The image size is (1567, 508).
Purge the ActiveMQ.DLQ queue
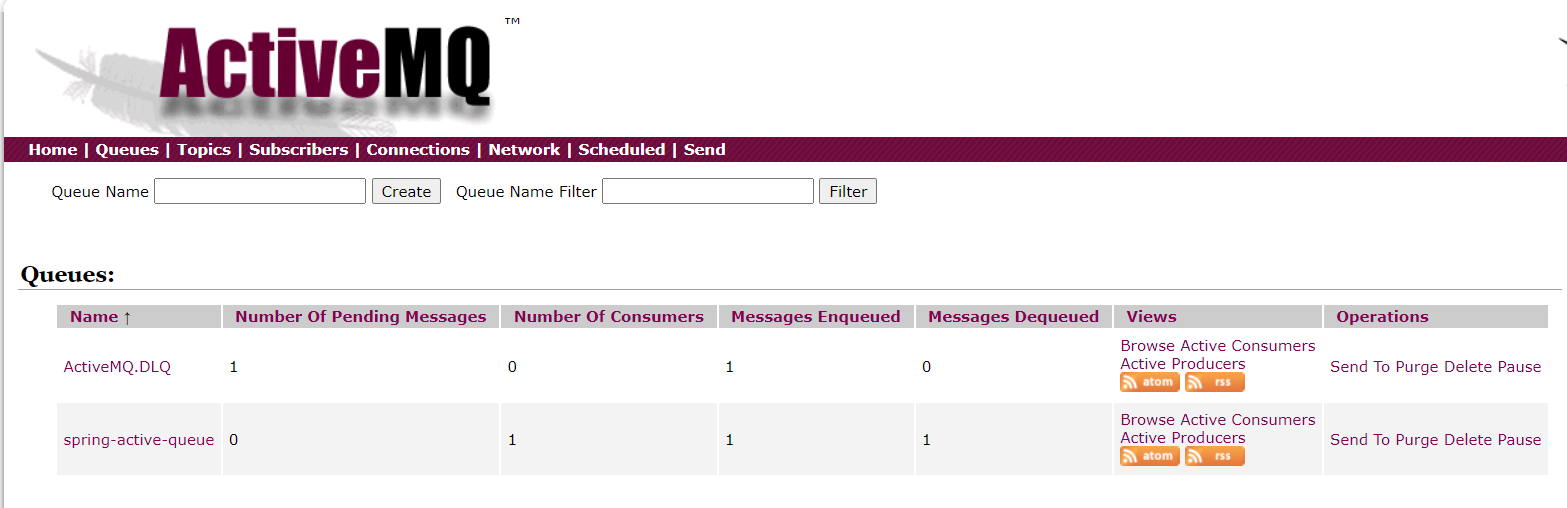[x=1417, y=367]
